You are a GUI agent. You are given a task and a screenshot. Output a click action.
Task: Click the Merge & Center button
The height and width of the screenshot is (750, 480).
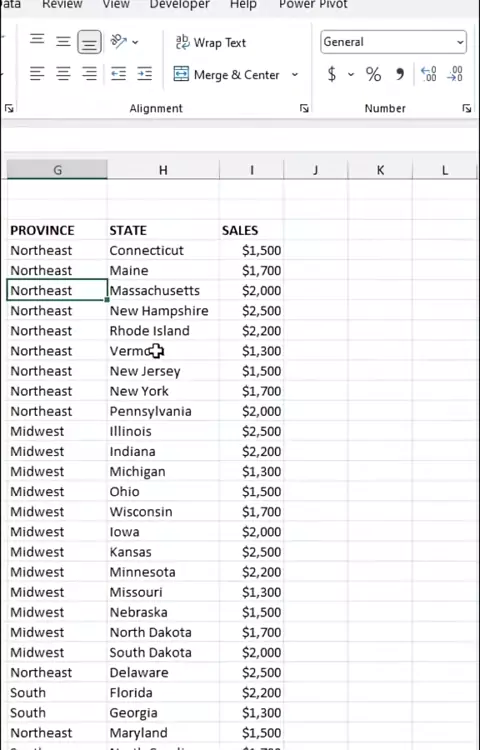click(x=226, y=75)
